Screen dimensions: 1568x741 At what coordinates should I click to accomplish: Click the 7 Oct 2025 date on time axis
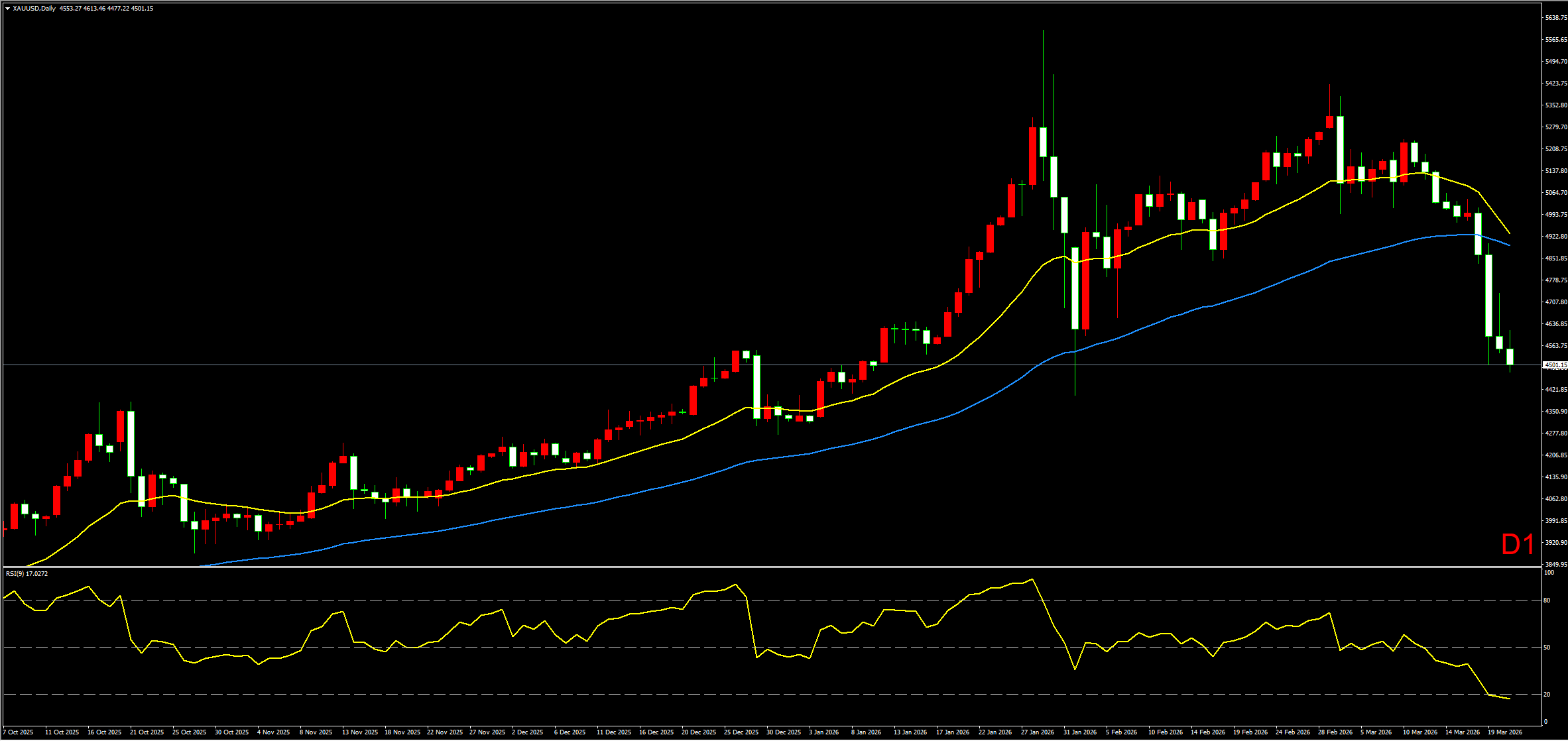coord(18,732)
